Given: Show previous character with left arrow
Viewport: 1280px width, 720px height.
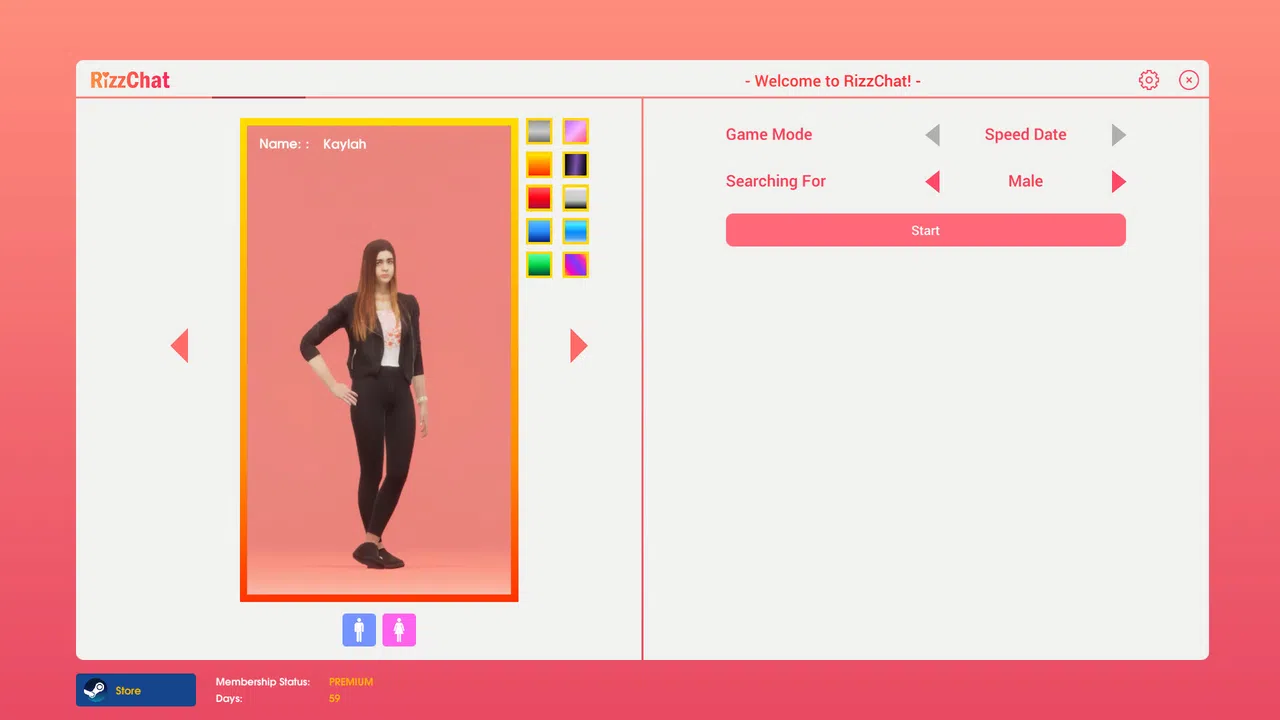Looking at the screenshot, I should click(180, 346).
